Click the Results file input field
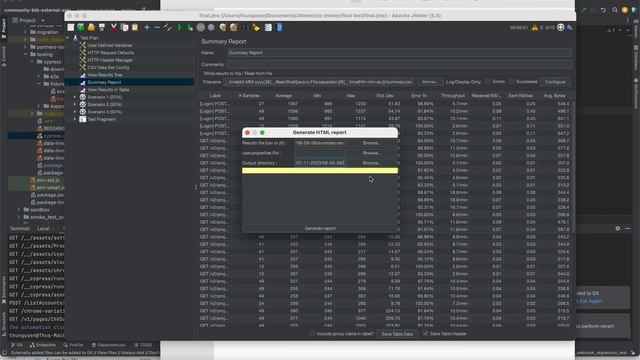The width and height of the screenshot is (640, 360). [320, 143]
